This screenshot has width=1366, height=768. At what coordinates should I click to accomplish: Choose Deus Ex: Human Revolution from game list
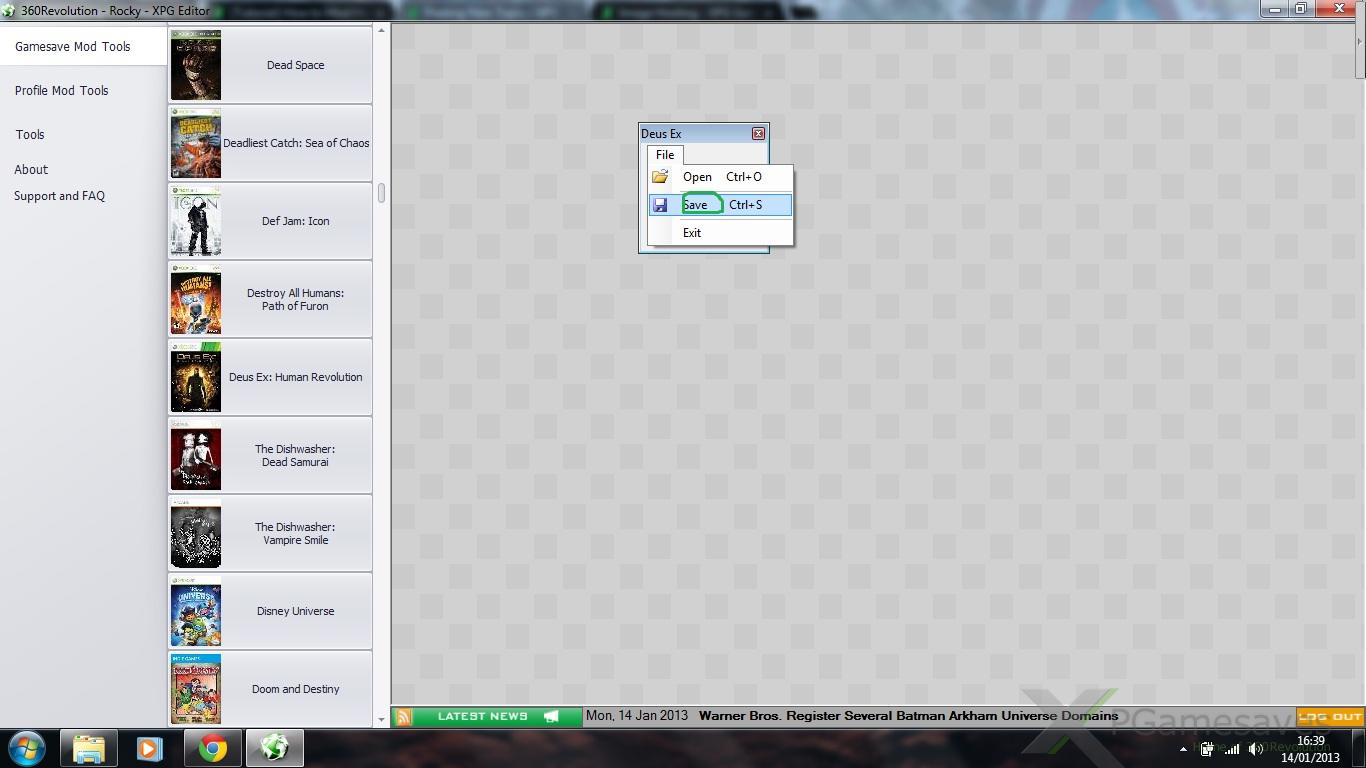click(x=295, y=377)
